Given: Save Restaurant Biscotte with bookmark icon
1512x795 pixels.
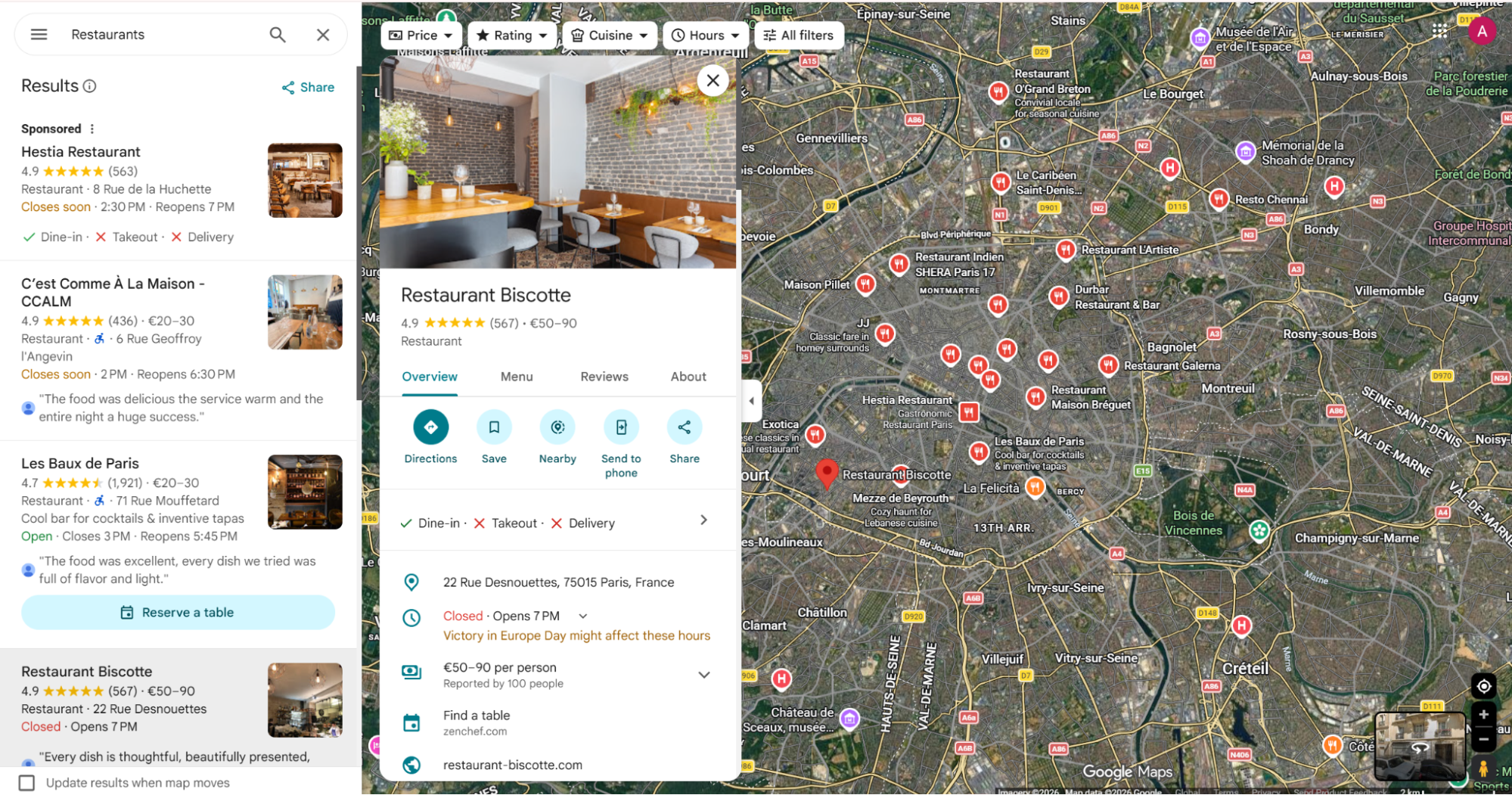Looking at the screenshot, I should 494,427.
